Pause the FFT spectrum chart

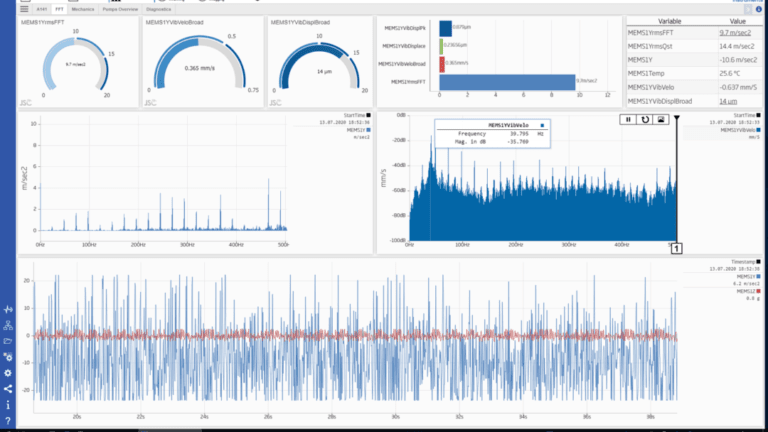628,120
